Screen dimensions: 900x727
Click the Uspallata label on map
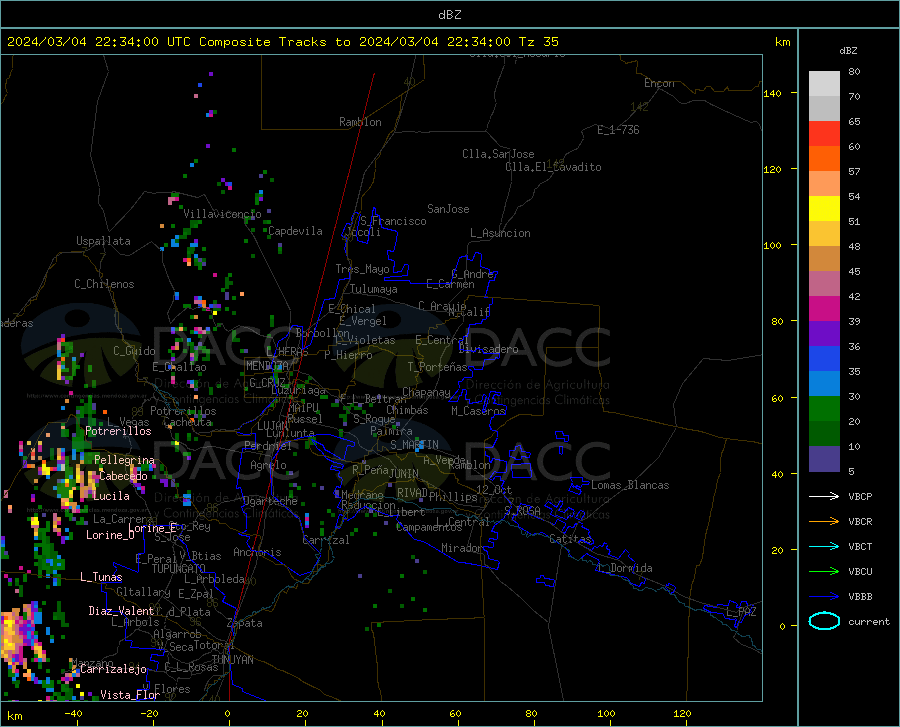pos(103,241)
